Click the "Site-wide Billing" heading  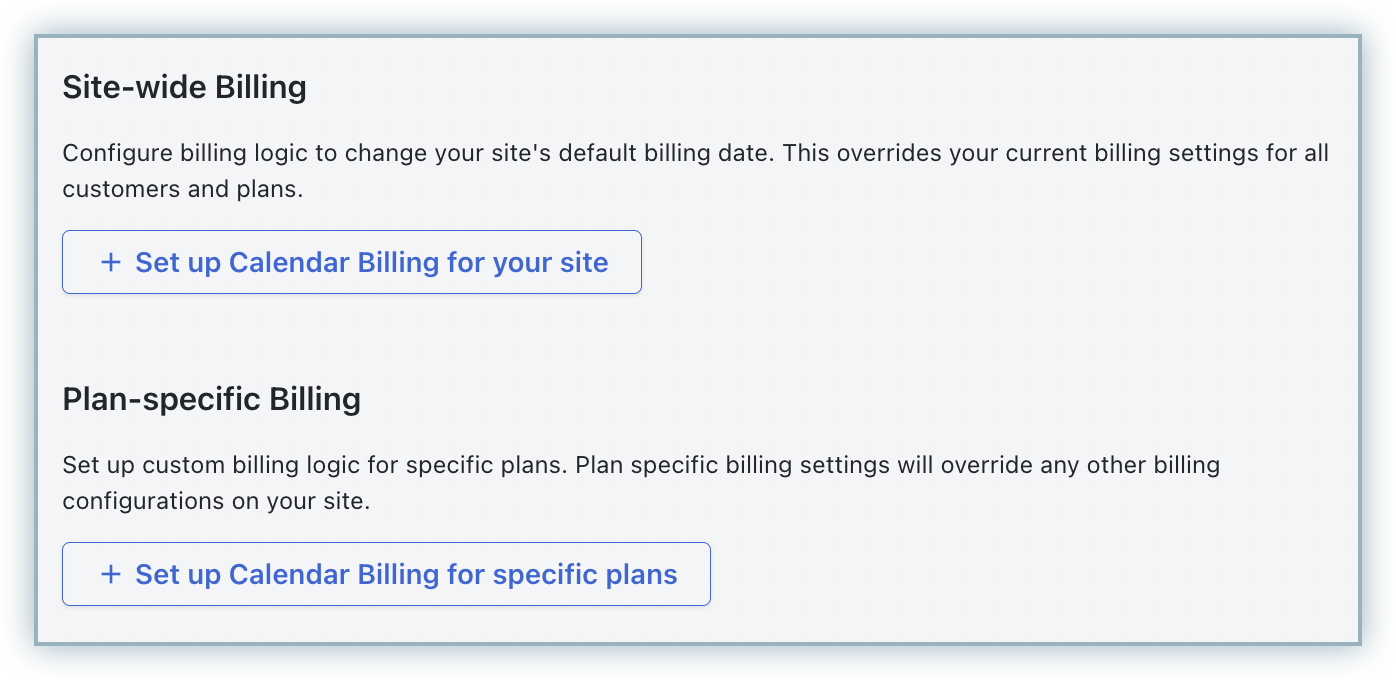184,88
